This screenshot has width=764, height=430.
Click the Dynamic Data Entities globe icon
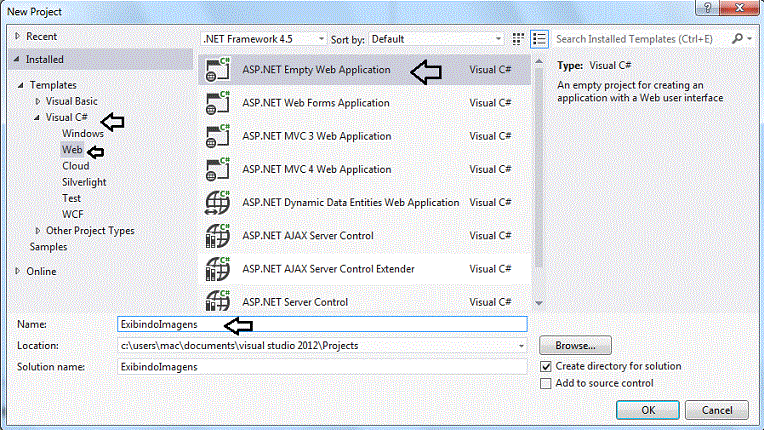217,203
